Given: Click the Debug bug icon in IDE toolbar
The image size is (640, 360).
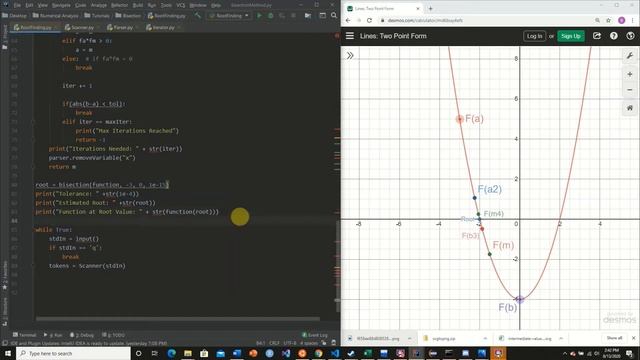Looking at the screenshot, I should (x=270, y=16).
